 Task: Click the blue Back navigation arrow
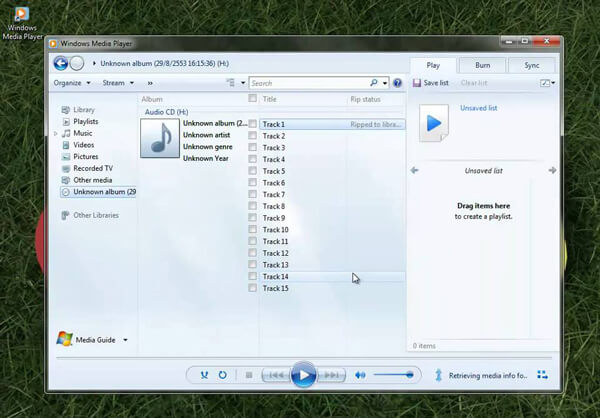click(61, 63)
